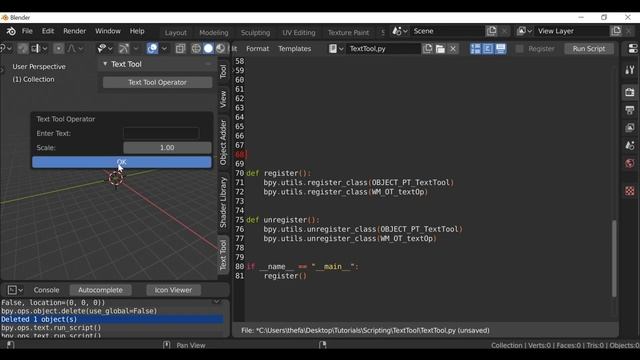Open Scene properties tab icon
This screenshot has width=640, height=360.
pyautogui.click(x=630, y=146)
